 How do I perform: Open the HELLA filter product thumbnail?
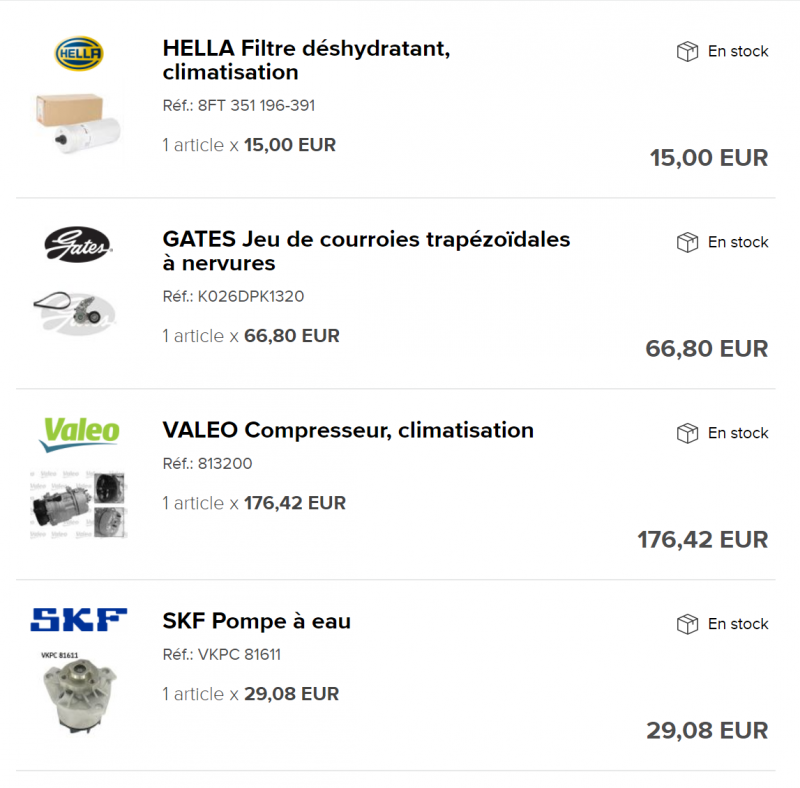pos(79,123)
